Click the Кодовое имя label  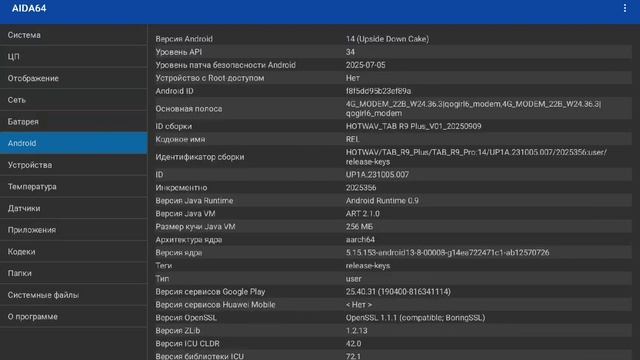(x=180, y=139)
